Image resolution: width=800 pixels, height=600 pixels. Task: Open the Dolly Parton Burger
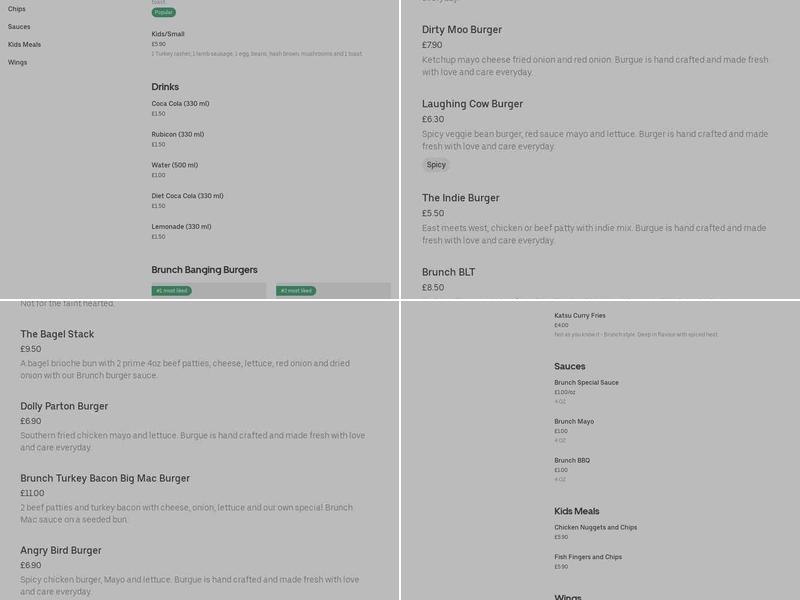point(64,407)
